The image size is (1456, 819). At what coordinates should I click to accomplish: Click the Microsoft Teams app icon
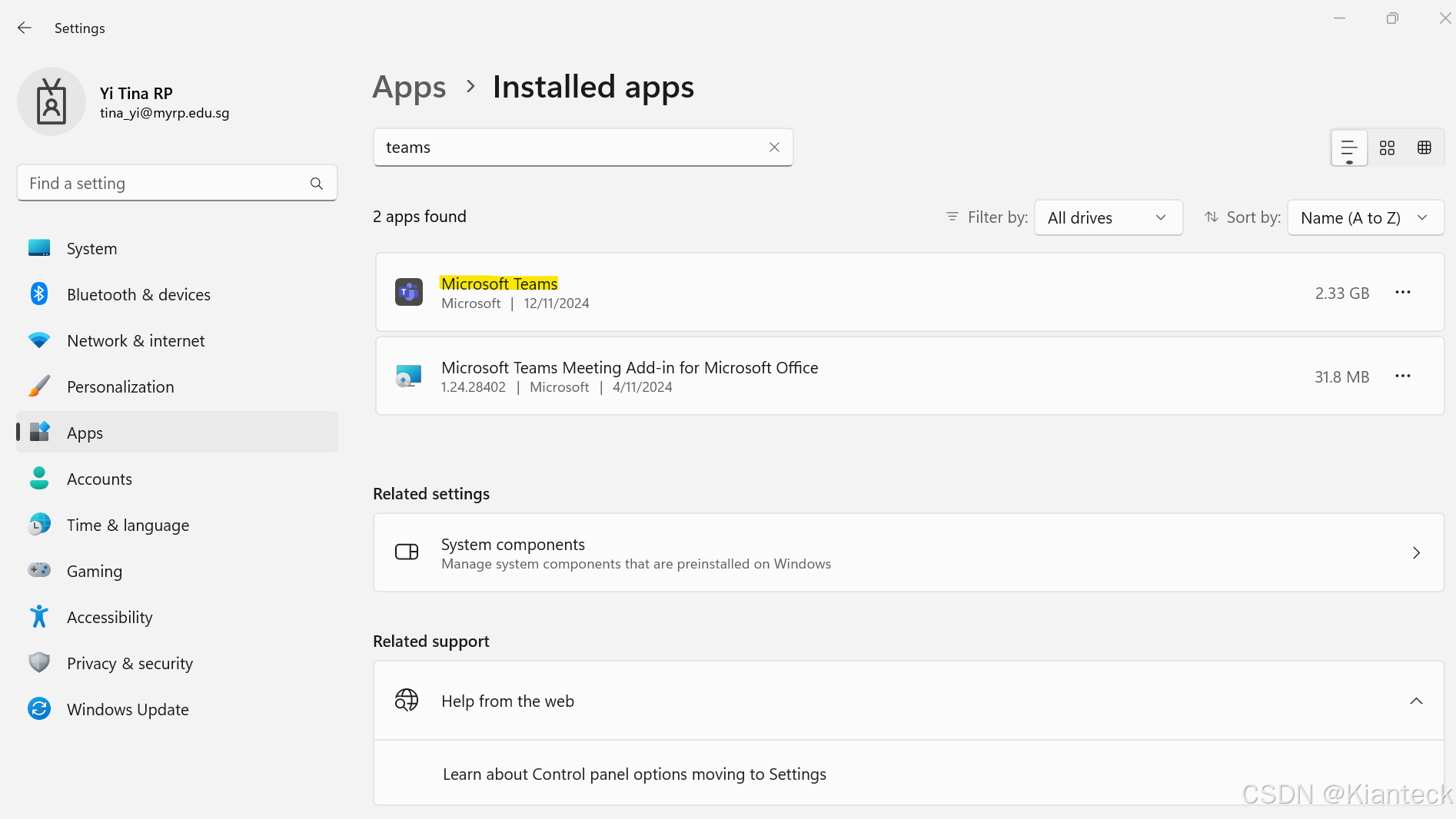pos(409,292)
